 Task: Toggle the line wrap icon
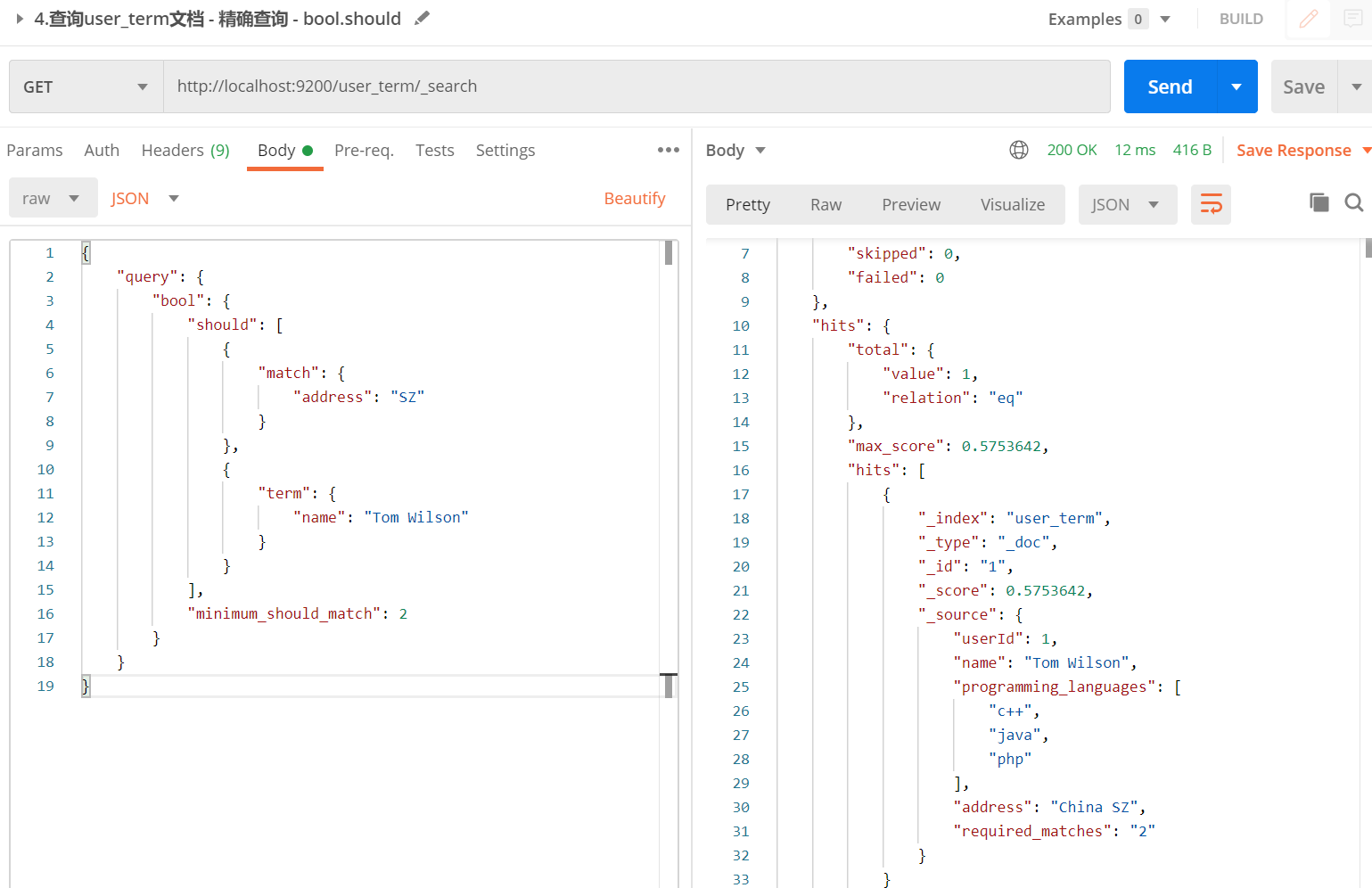1211,205
